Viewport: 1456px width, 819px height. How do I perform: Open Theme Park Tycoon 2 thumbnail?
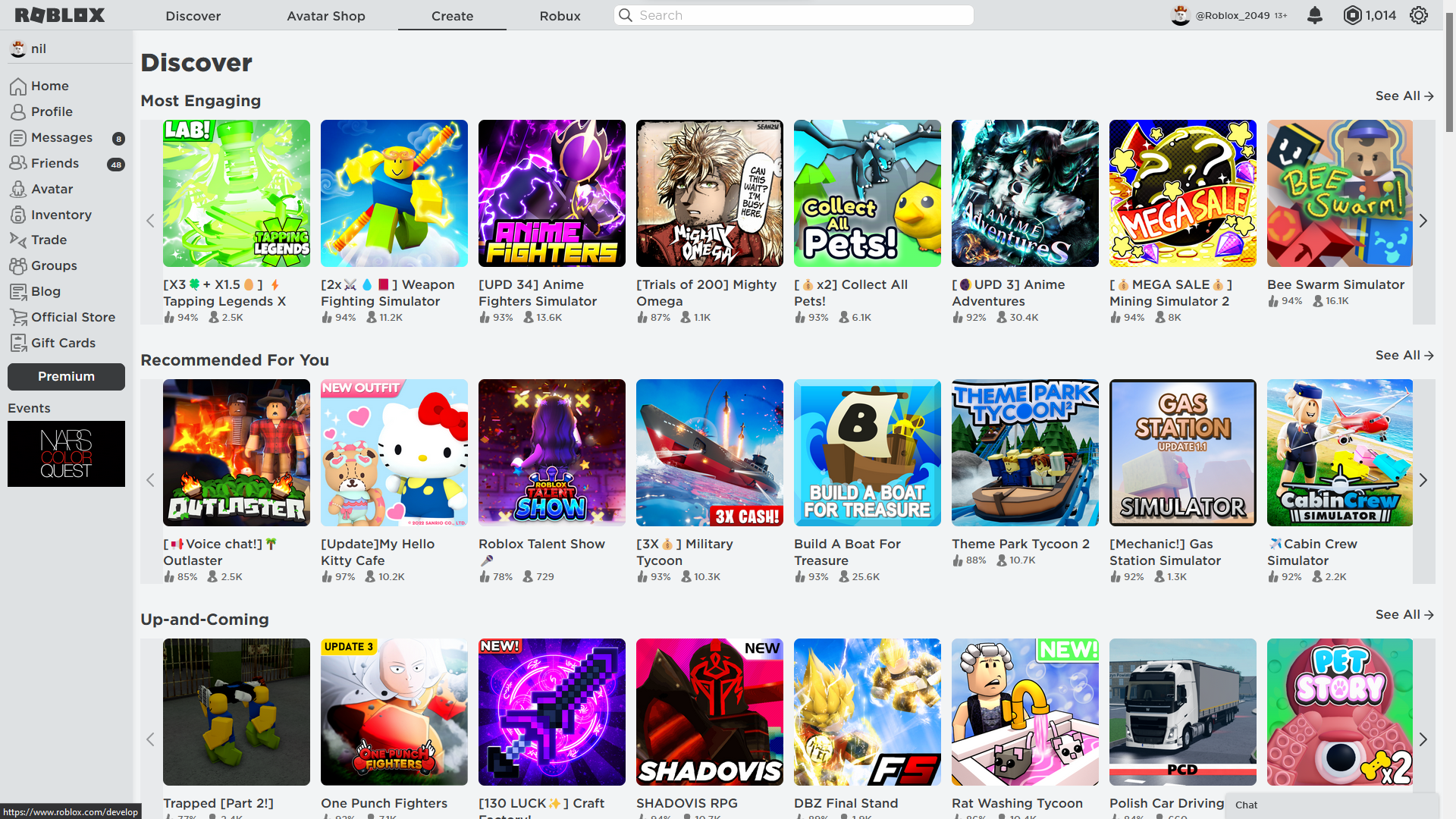pos(1025,453)
